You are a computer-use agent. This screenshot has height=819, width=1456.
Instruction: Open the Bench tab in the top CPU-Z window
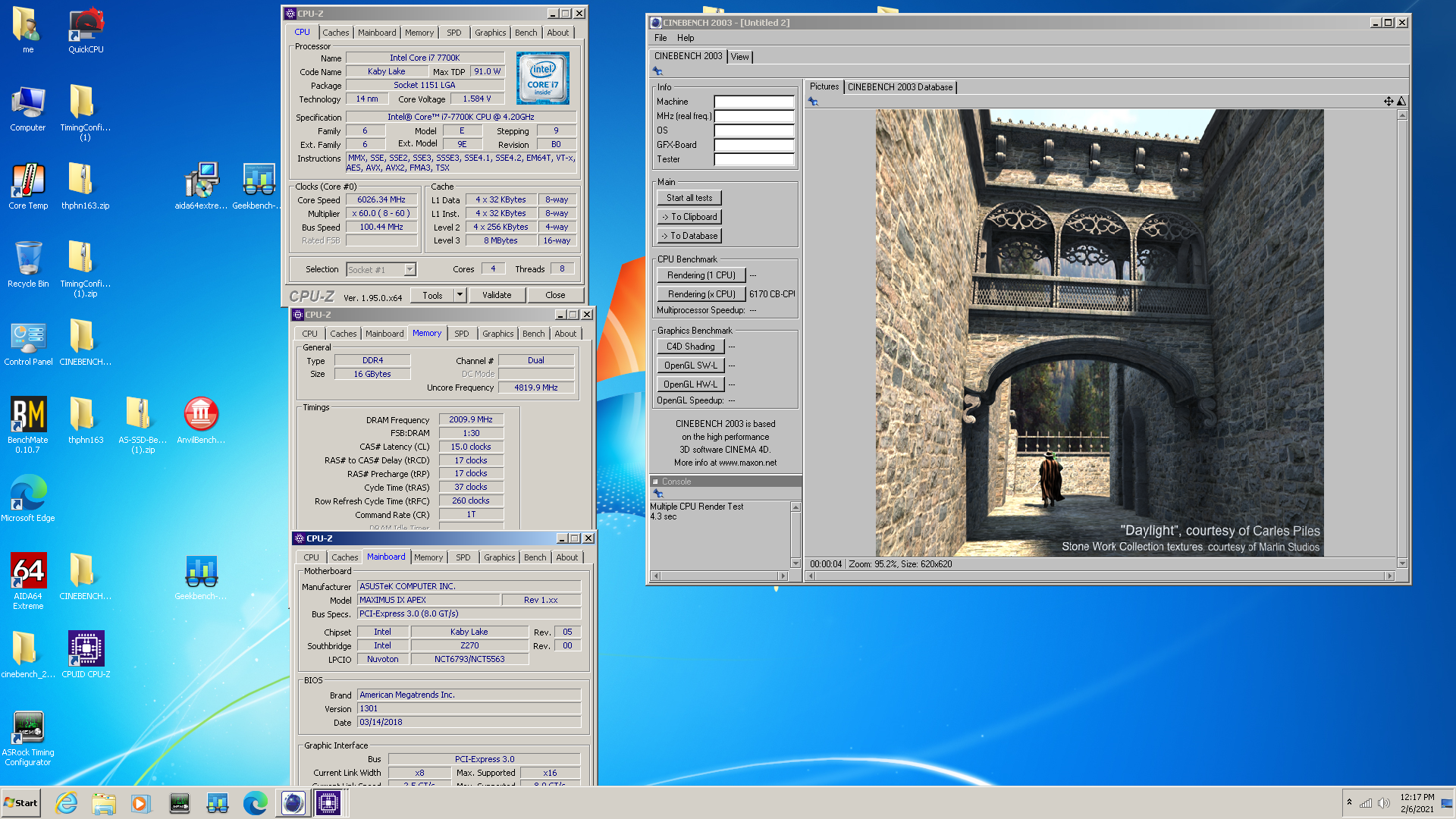tap(526, 33)
